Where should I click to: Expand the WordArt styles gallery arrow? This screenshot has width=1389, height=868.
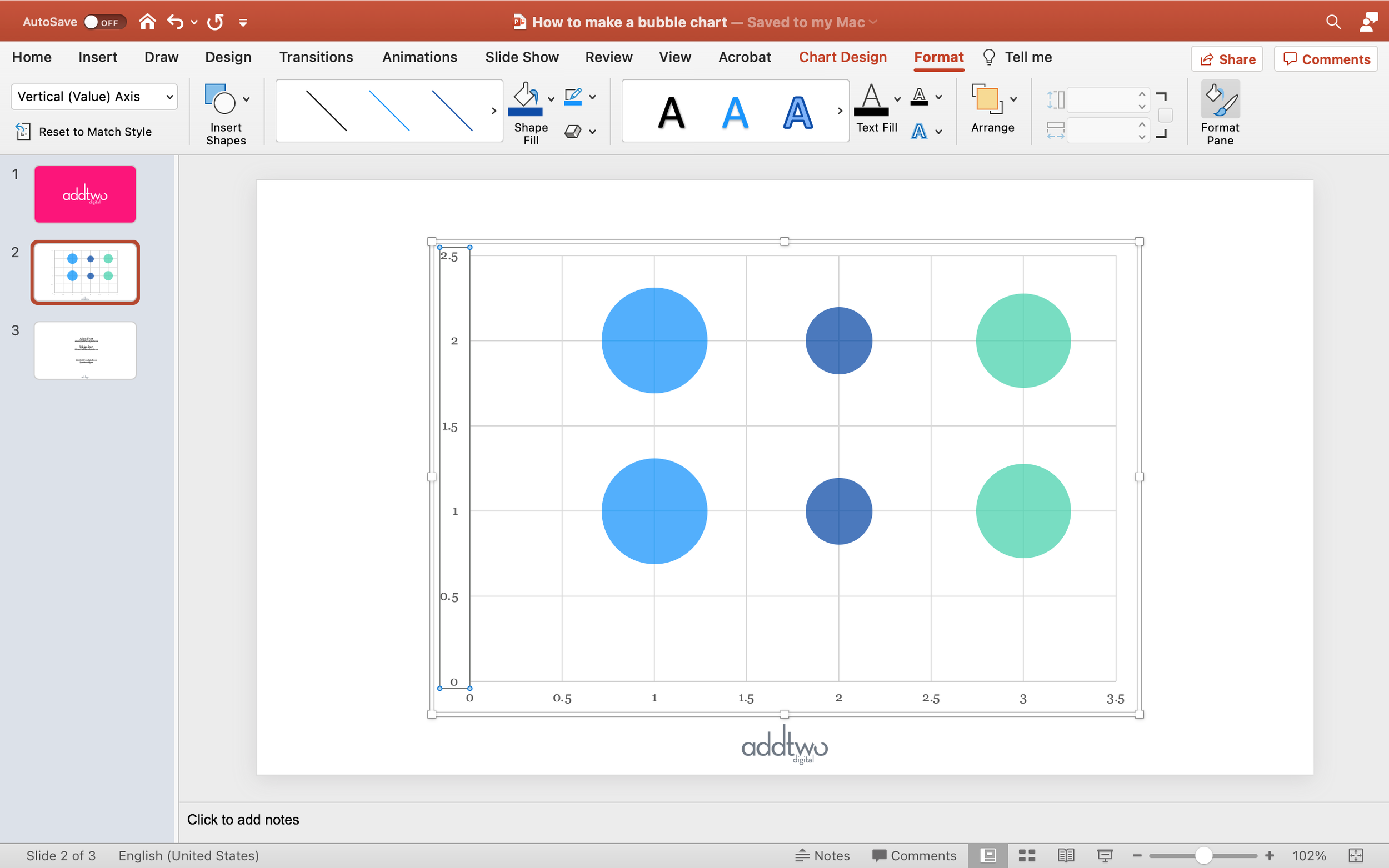coord(840,111)
